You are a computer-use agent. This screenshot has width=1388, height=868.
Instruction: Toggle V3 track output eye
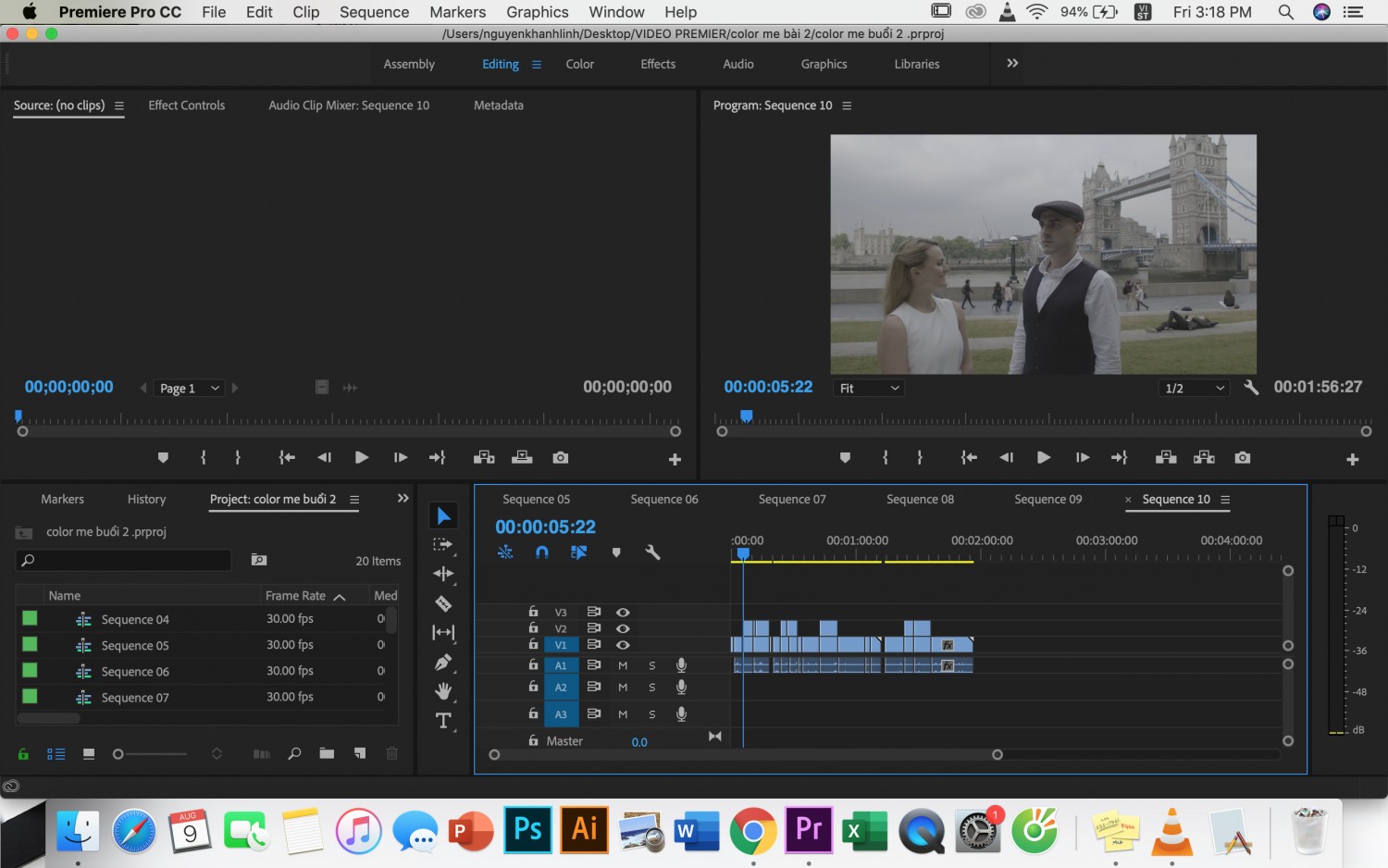[x=623, y=613]
